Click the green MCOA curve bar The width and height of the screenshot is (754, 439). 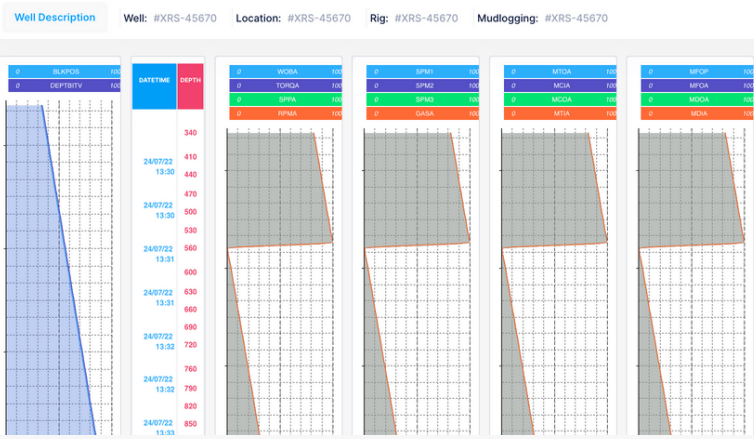560,100
